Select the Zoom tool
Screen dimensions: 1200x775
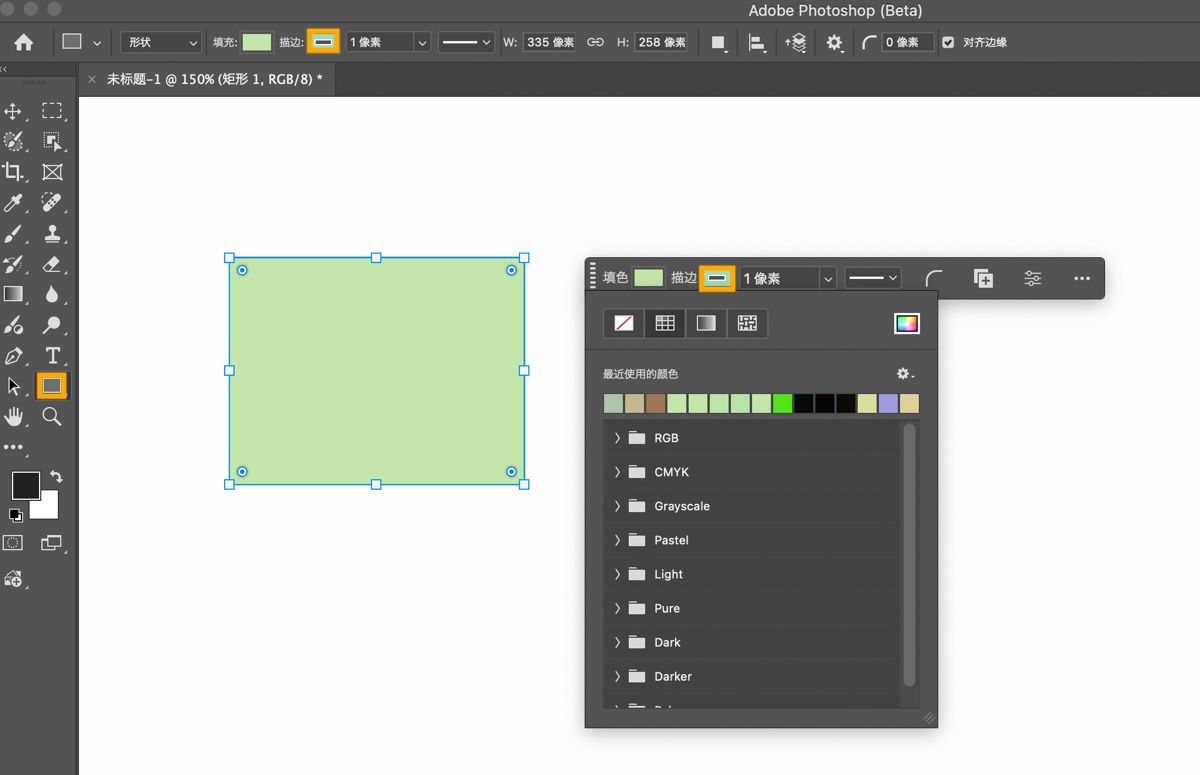[52, 417]
